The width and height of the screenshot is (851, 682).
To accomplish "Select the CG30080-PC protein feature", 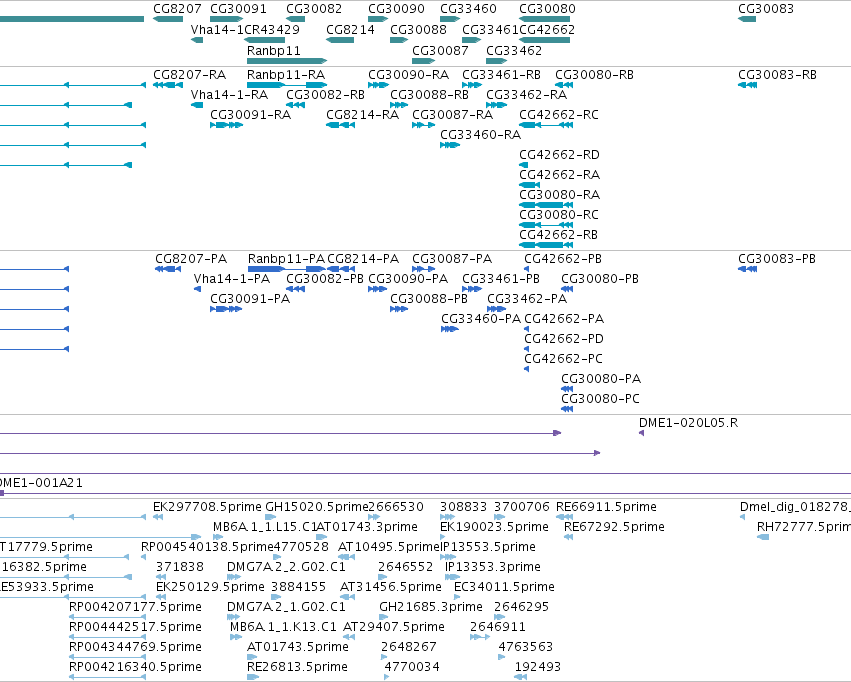I will (567, 409).
